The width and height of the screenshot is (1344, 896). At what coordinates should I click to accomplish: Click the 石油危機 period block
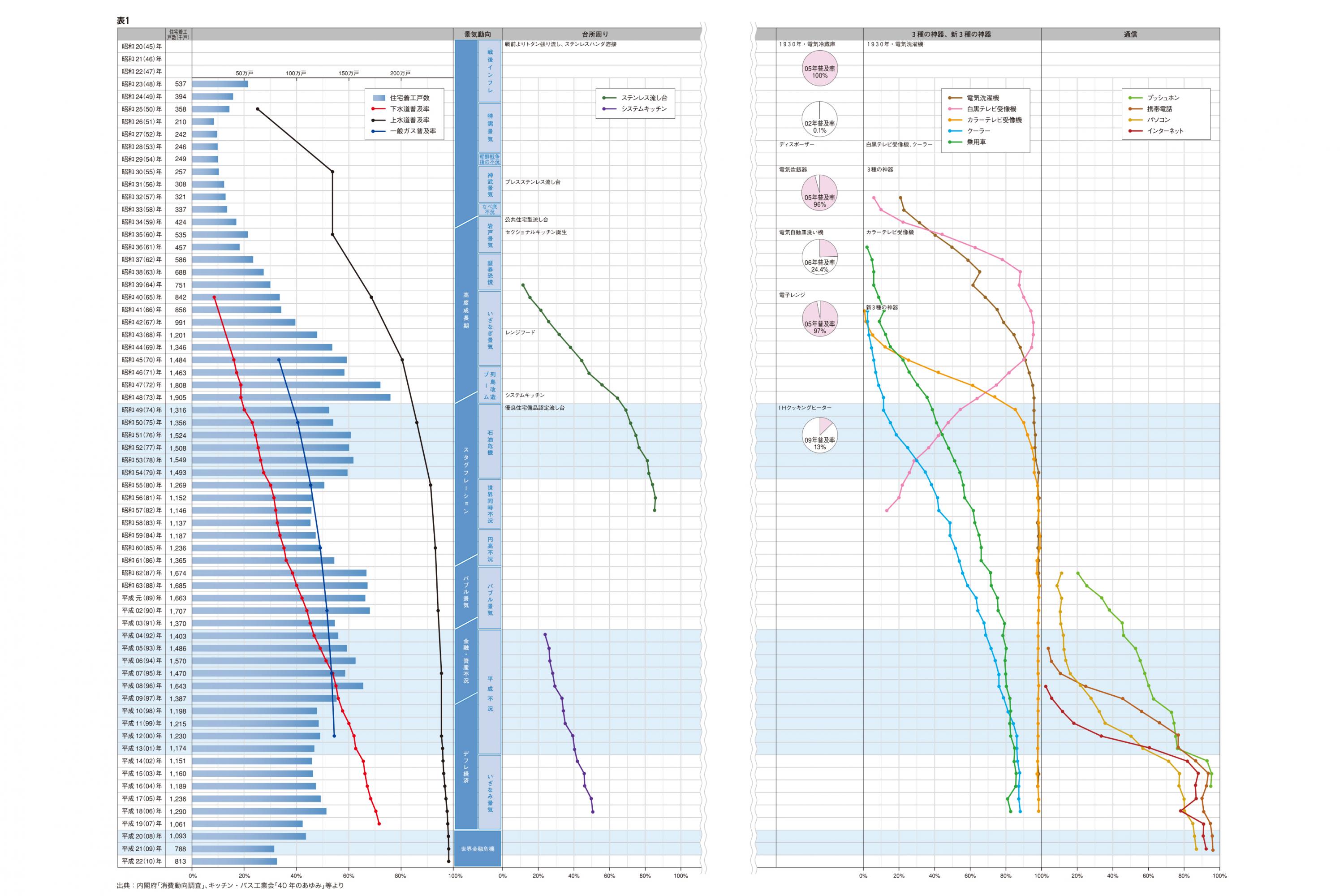[490, 442]
